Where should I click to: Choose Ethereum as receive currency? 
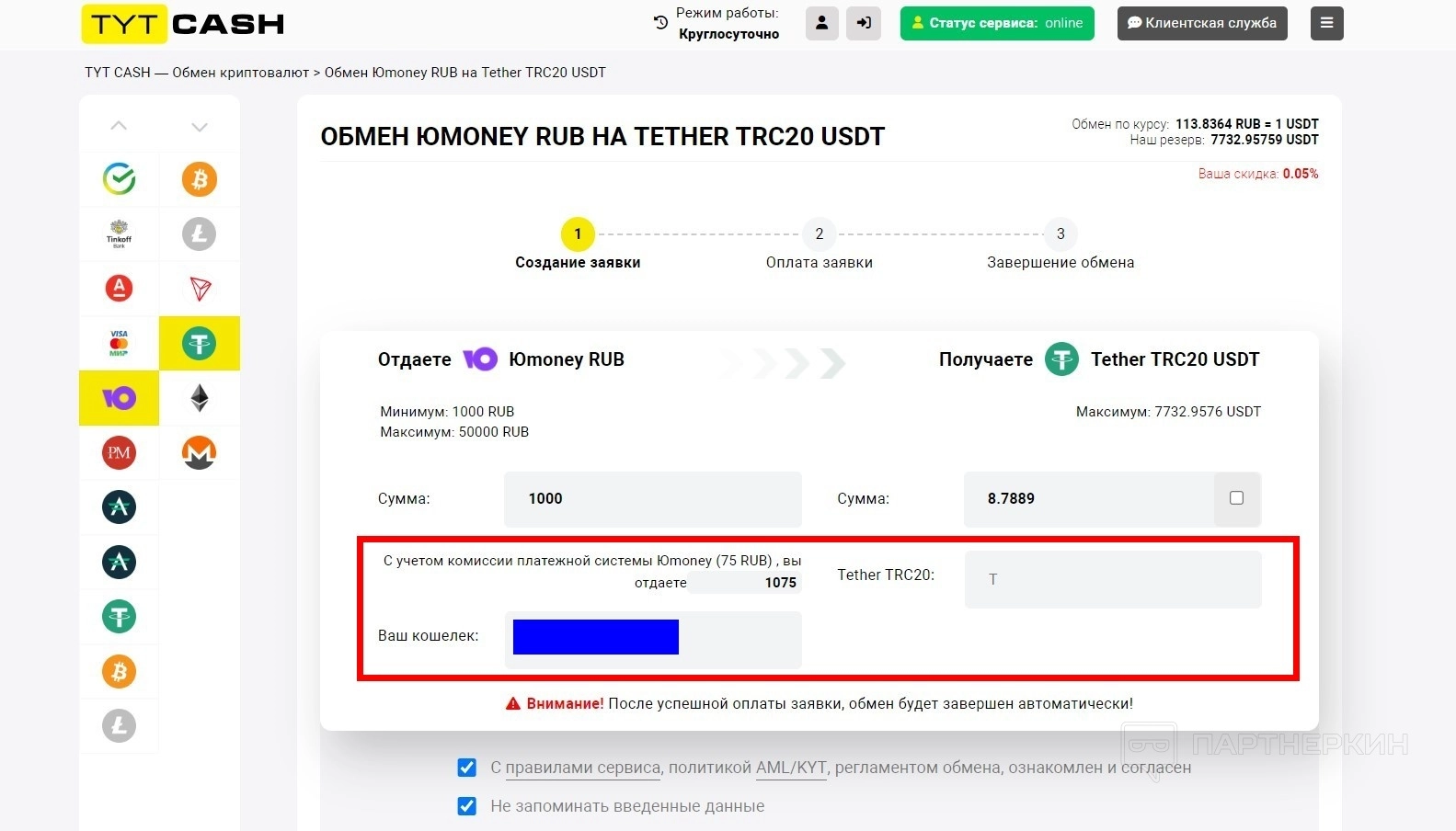pos(200,398)
